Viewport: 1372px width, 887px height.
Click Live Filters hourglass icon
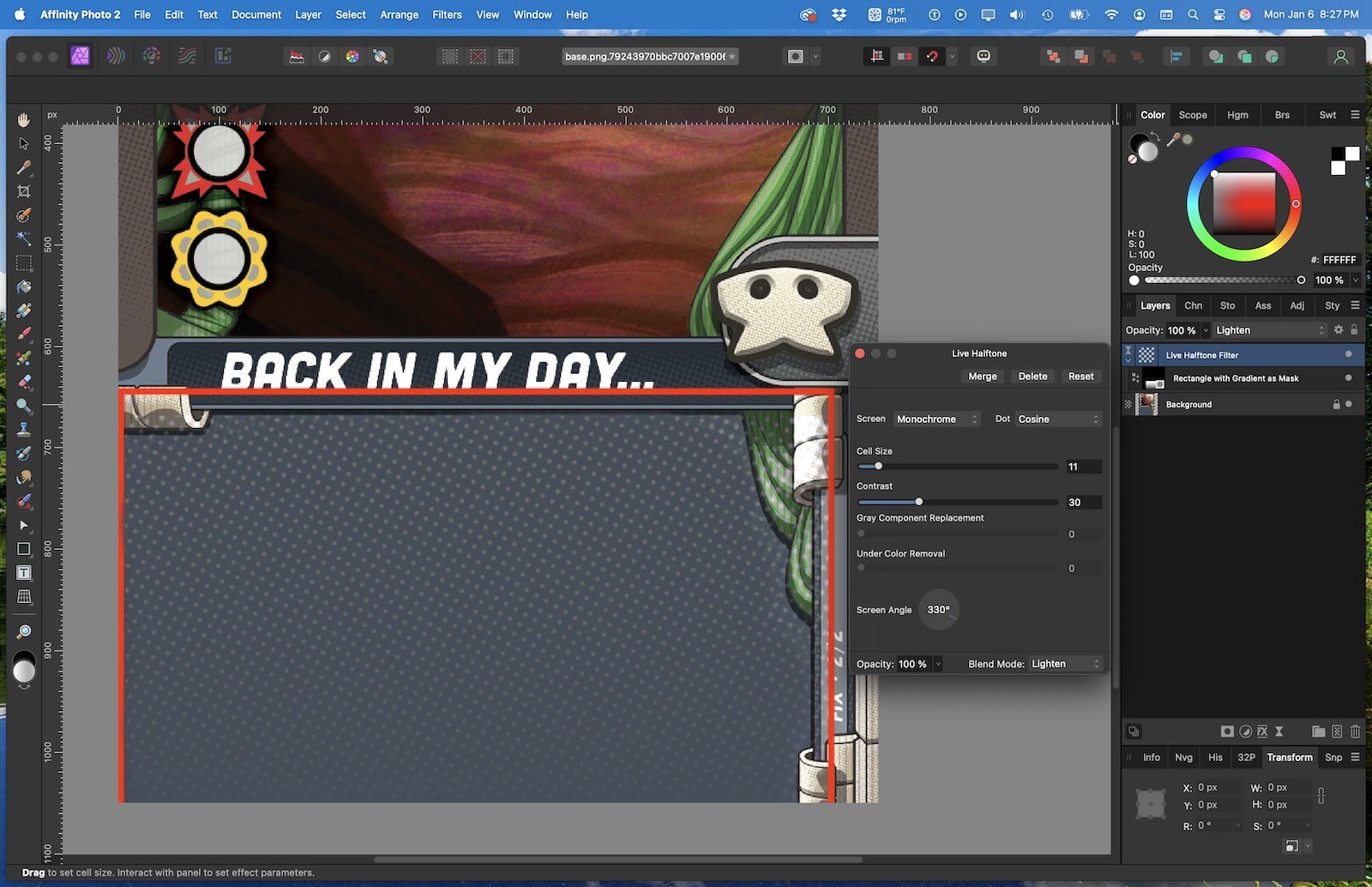(1279, 732)
